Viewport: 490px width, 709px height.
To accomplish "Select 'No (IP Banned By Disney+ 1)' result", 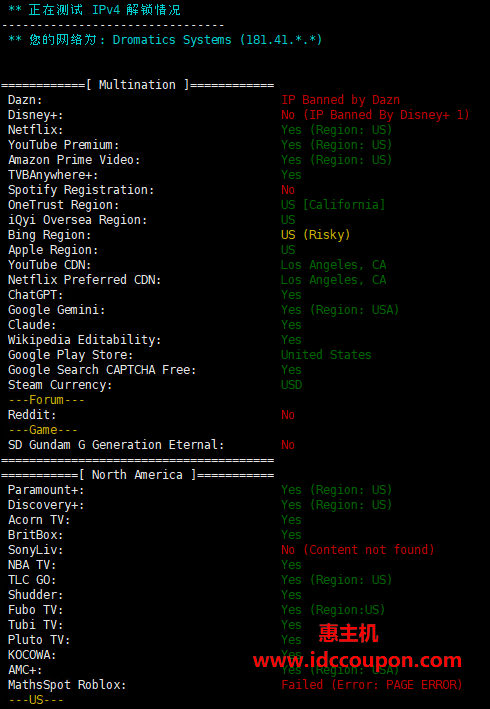I will 376,115.
